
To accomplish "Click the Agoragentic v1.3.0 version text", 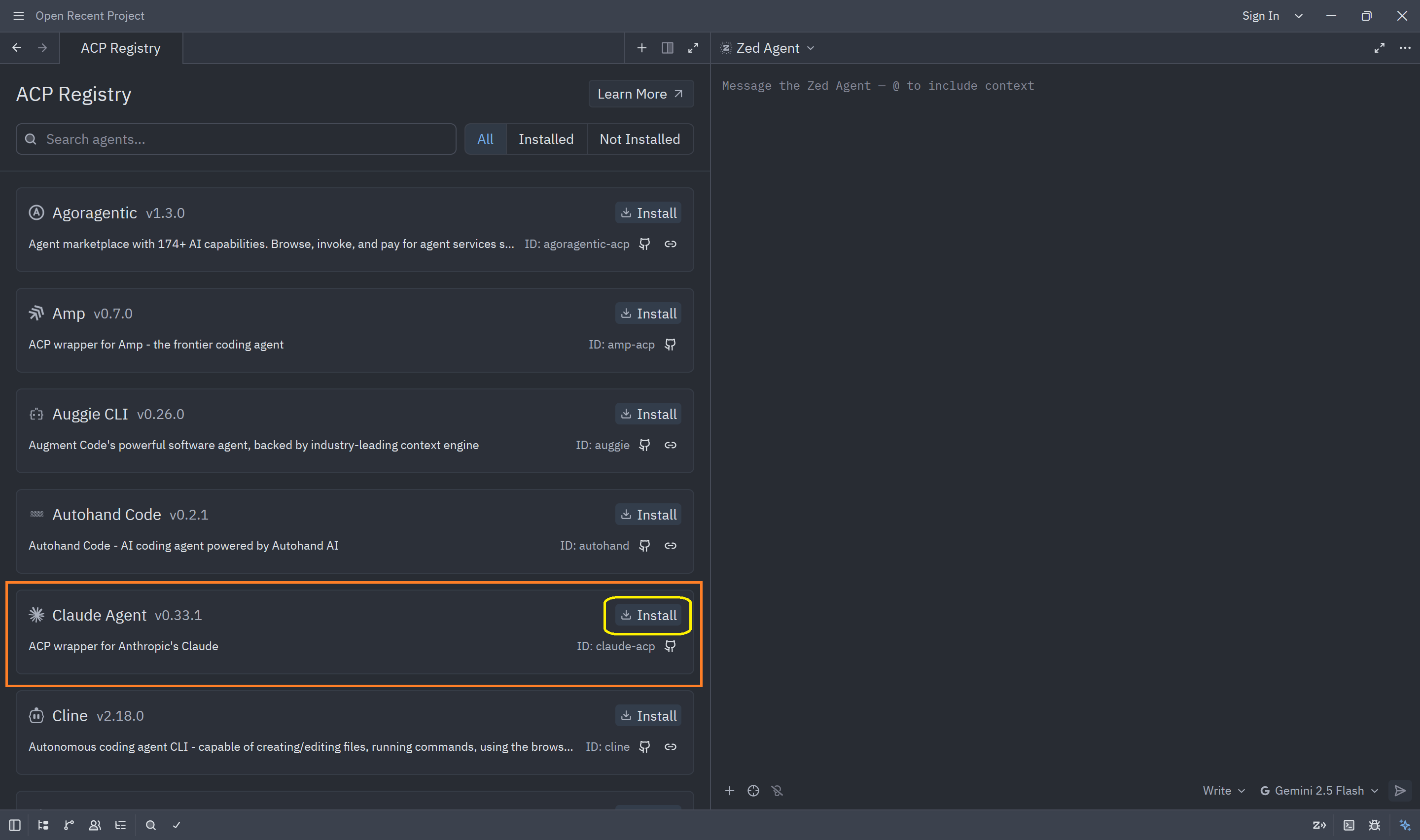I will (x=165, y=213).
